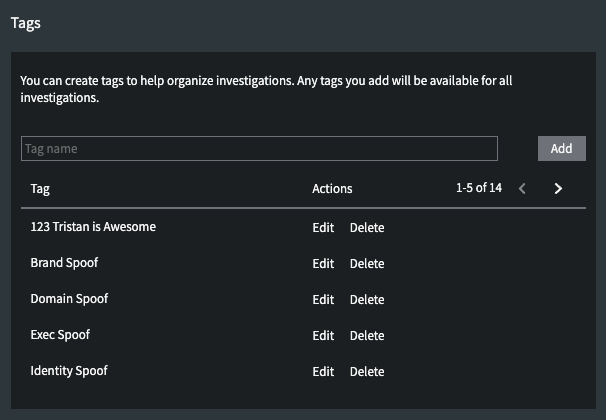Go to next page of tags
The image size is (606, 420).
coord(558,189)
